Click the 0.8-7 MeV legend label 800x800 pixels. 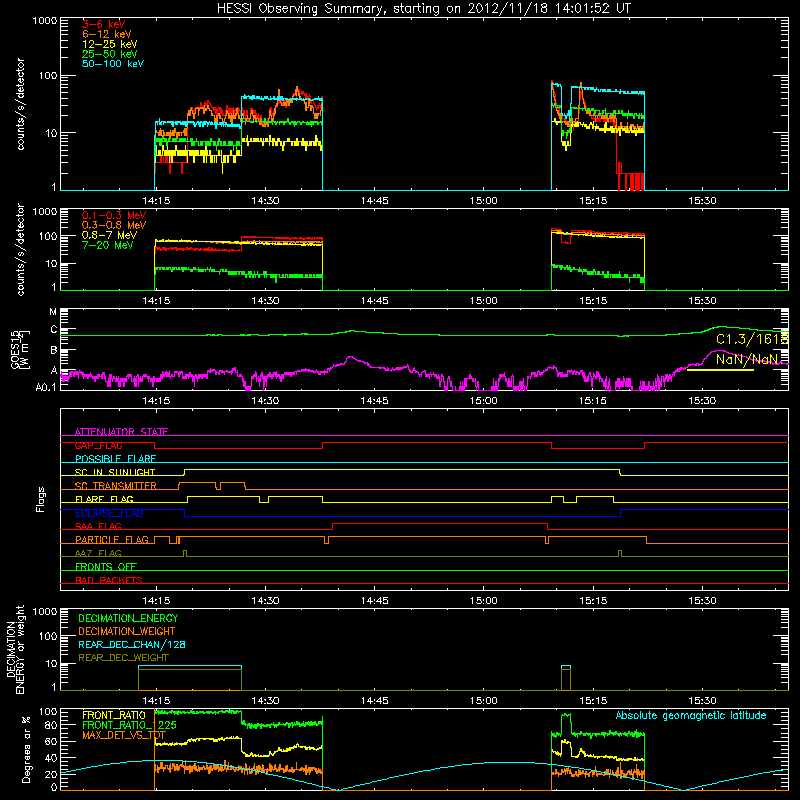(109, 235)
